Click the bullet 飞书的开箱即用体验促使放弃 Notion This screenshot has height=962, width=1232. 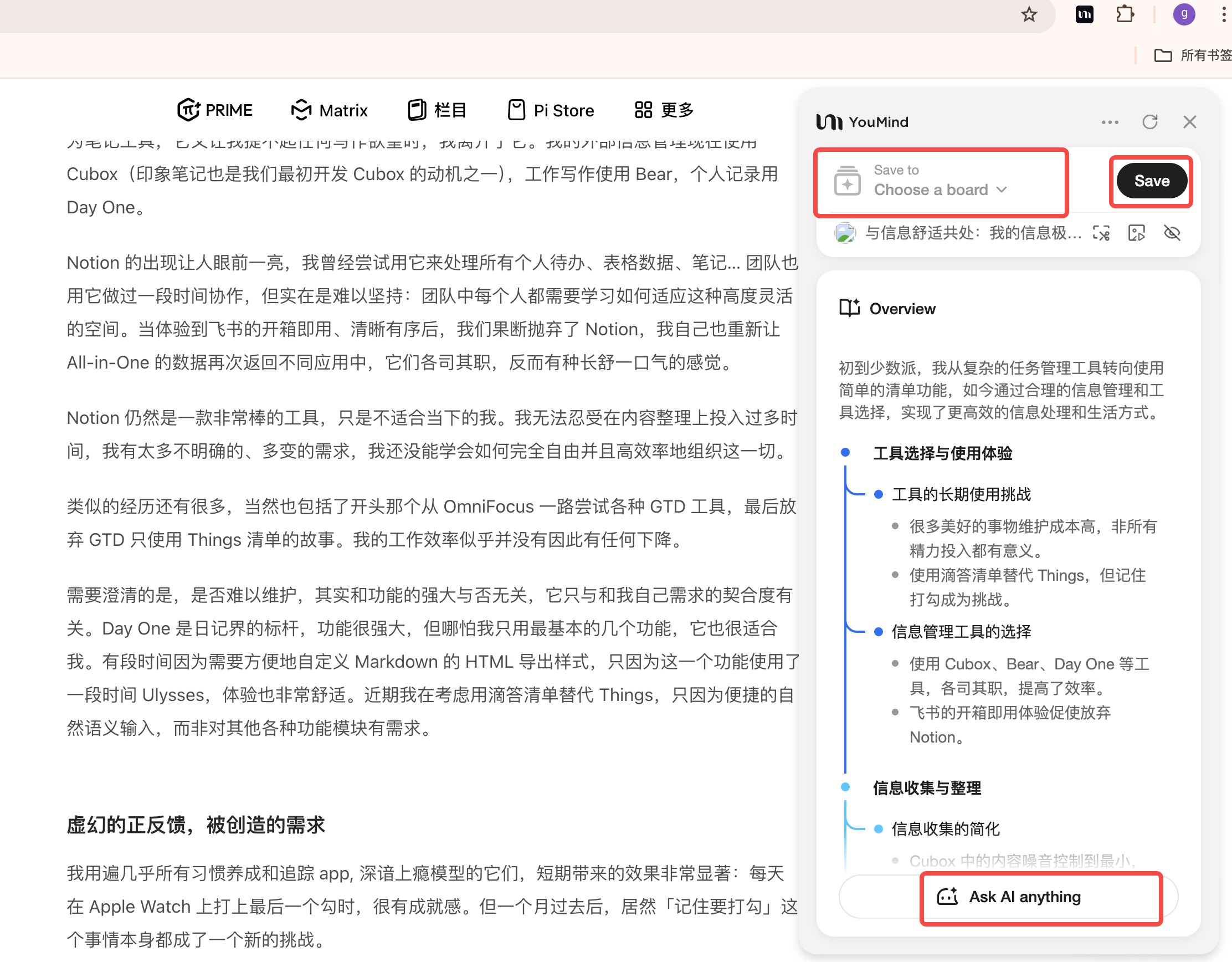[x=1010, y=724]
